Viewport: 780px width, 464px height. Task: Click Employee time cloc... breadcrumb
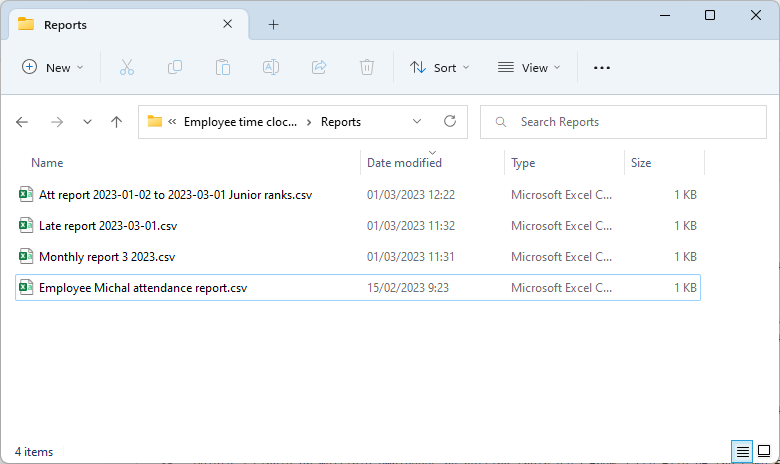240,122
